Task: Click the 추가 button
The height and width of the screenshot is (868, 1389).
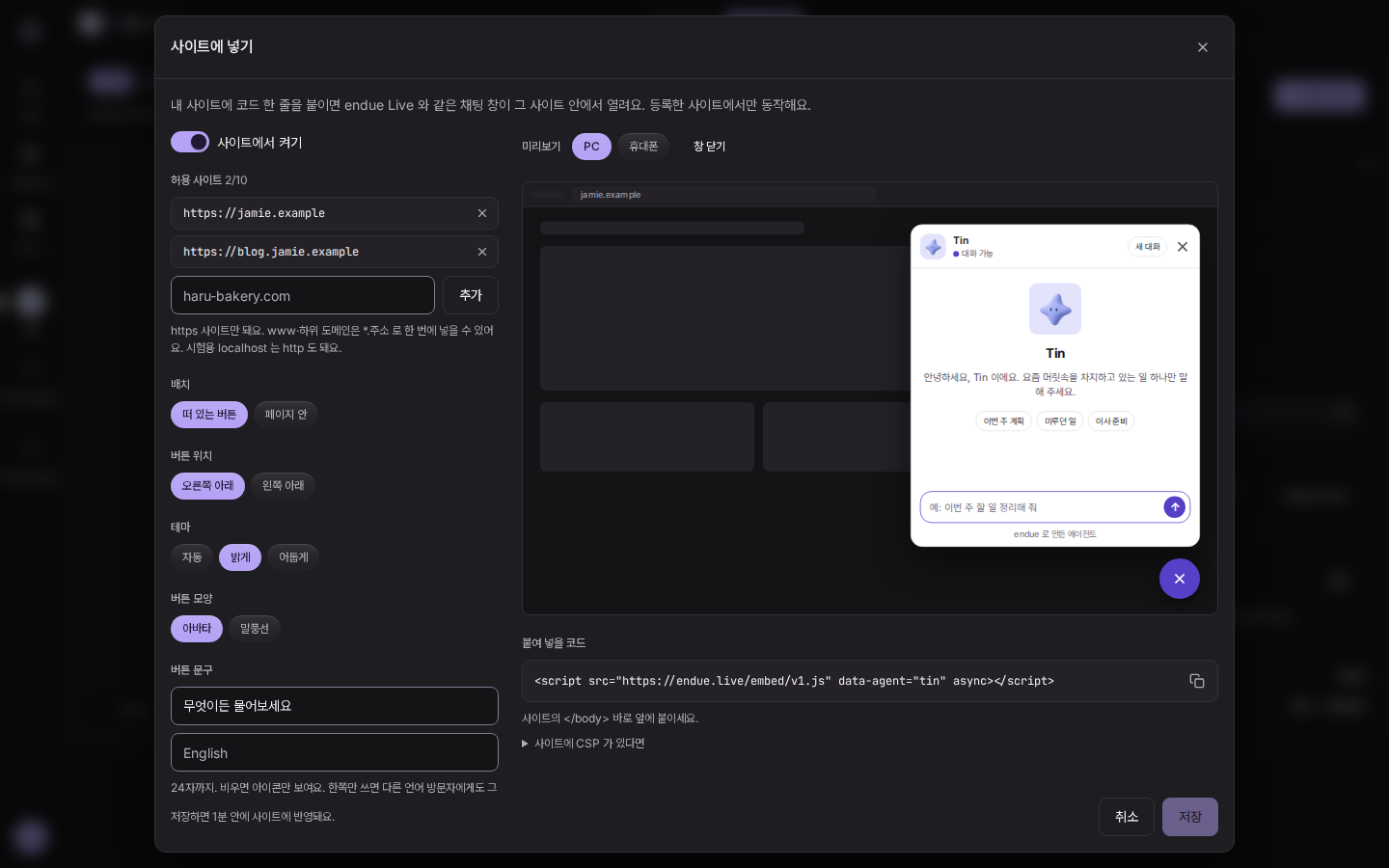Action: pyautogui.click(x=471, y=295)
